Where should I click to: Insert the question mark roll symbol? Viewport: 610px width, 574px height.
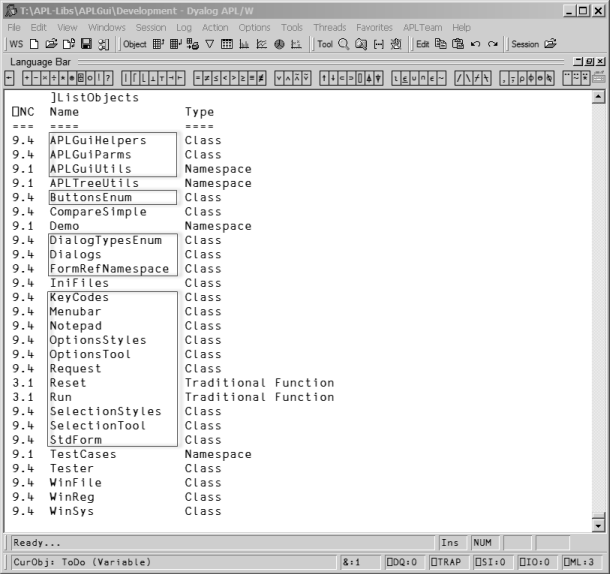[108, 79]
